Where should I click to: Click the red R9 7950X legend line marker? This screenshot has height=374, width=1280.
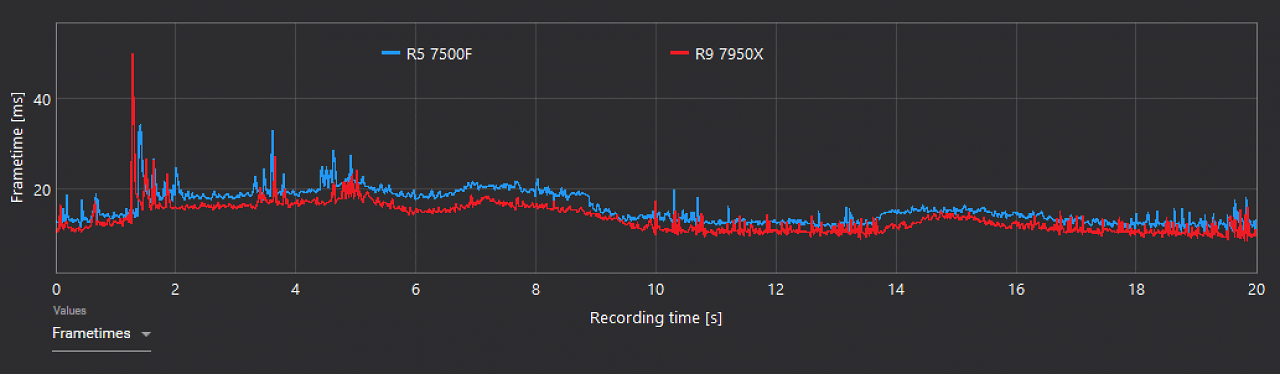(679, 54)
